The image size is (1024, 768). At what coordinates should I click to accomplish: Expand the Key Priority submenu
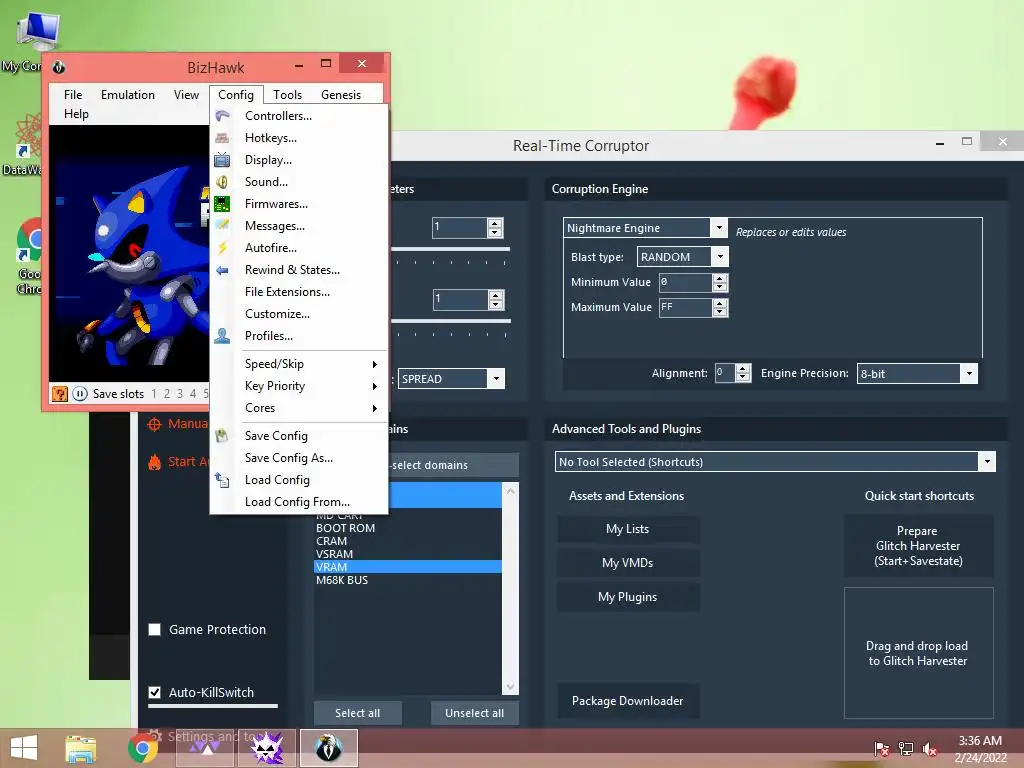pyautogui.click(x=298, y=386)
